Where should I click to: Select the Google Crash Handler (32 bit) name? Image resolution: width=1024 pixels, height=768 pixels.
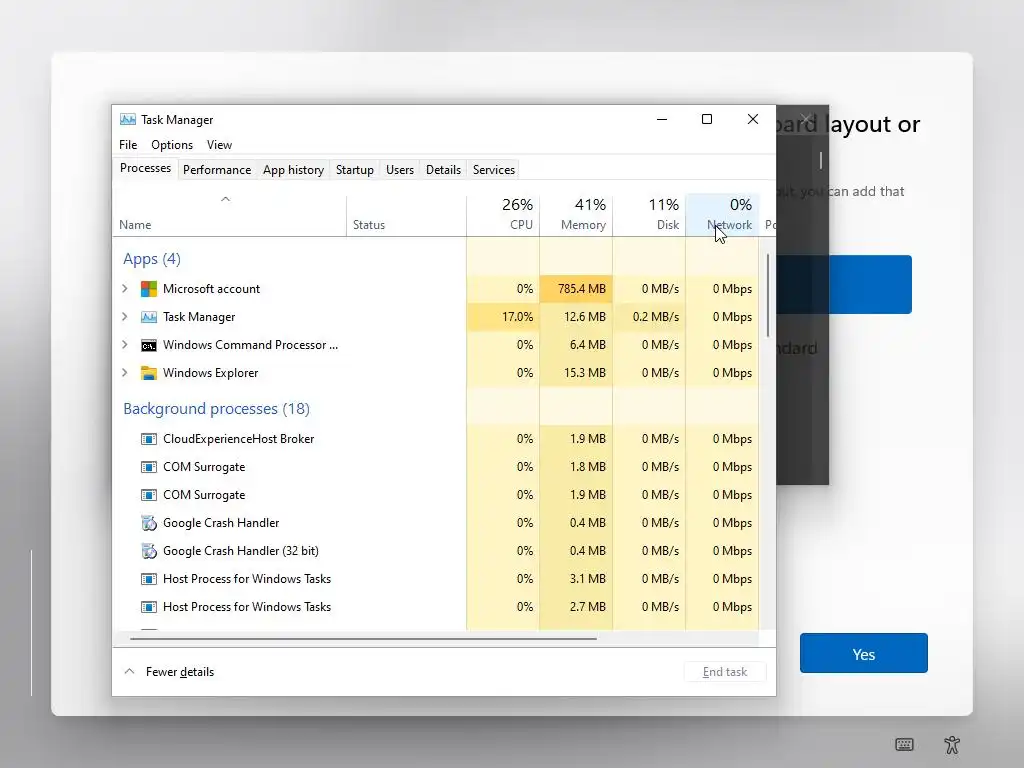click(241, 551)
